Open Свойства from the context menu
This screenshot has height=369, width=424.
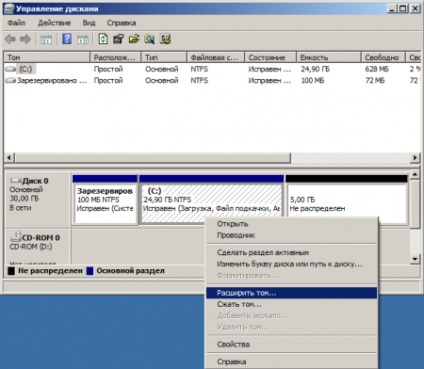292,344
